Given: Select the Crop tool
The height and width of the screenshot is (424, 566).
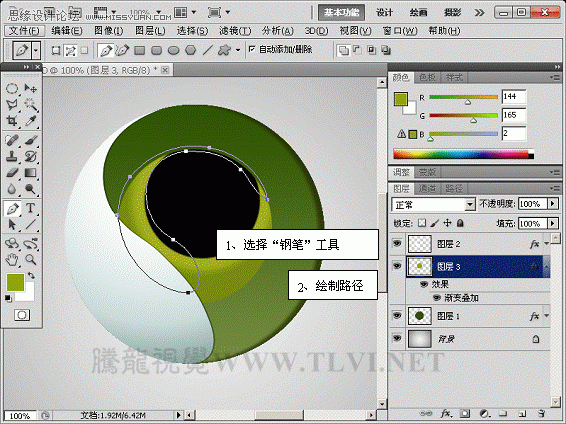Looking at the screenshot, I should pos(12,121).
